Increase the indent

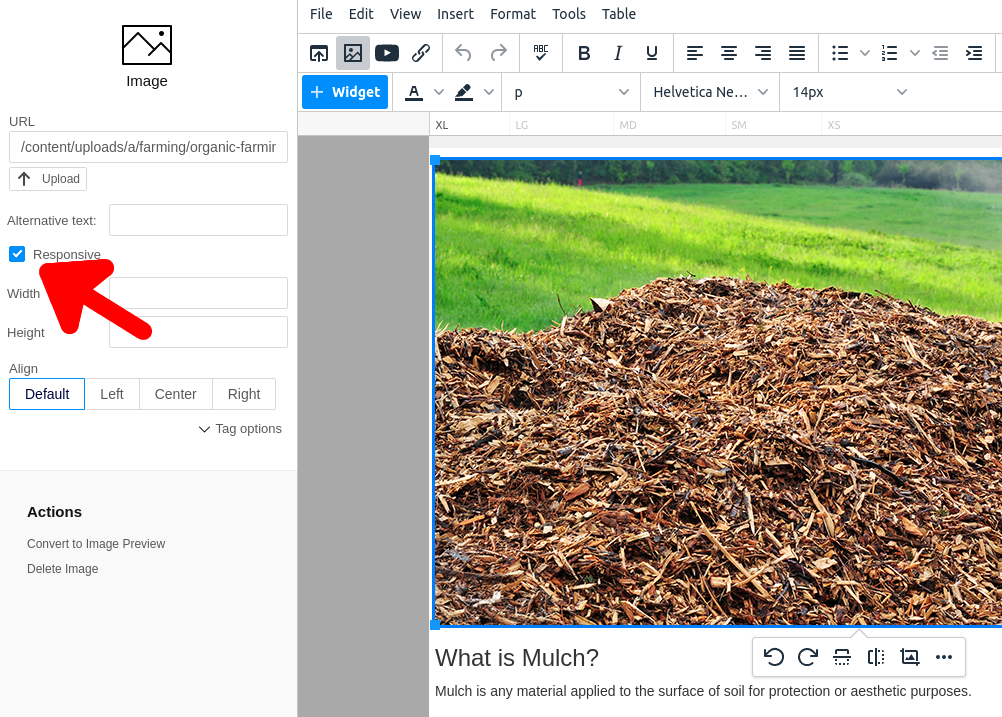point(974,53)
